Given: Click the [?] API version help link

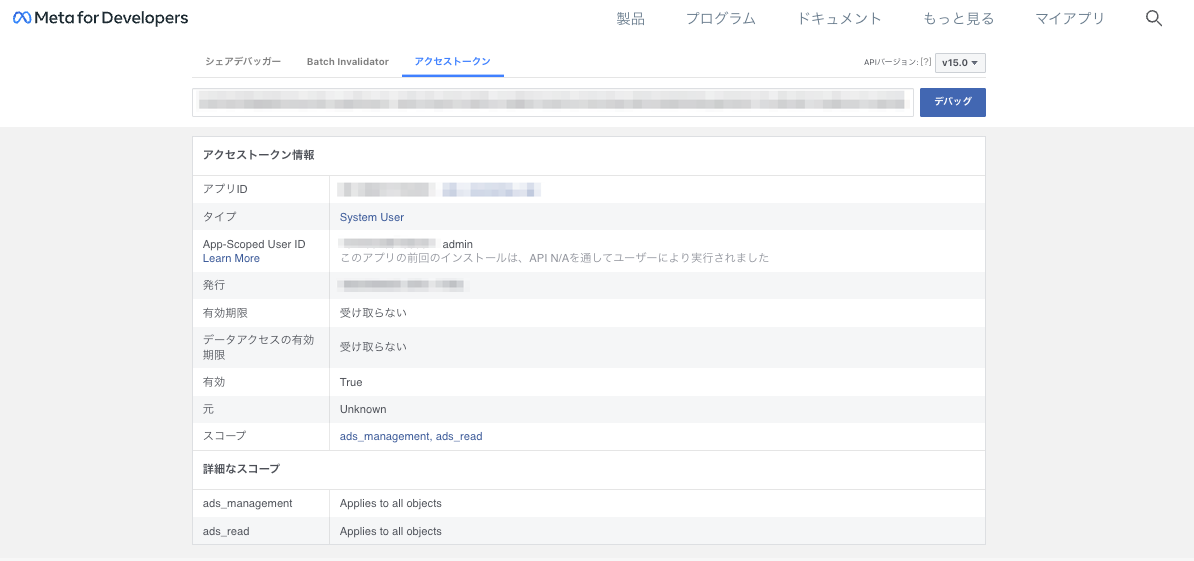Looking at the screenshot, I should pyautogui.click(x=926, y=63).
